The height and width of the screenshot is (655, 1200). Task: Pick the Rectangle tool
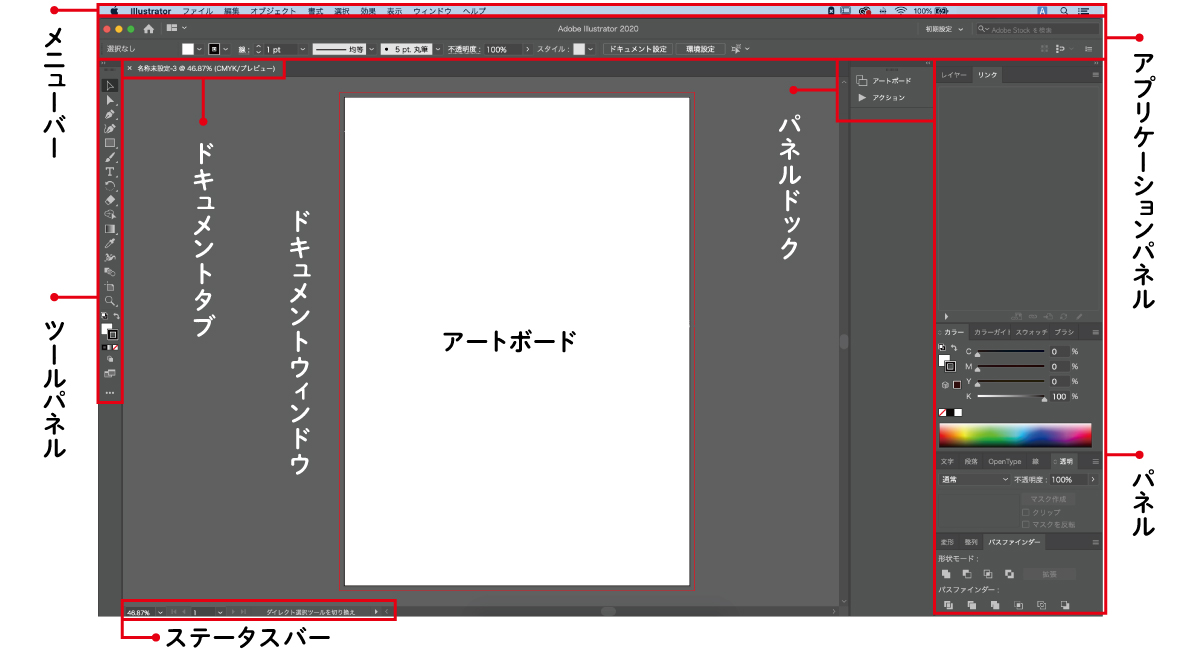[110, 143]
